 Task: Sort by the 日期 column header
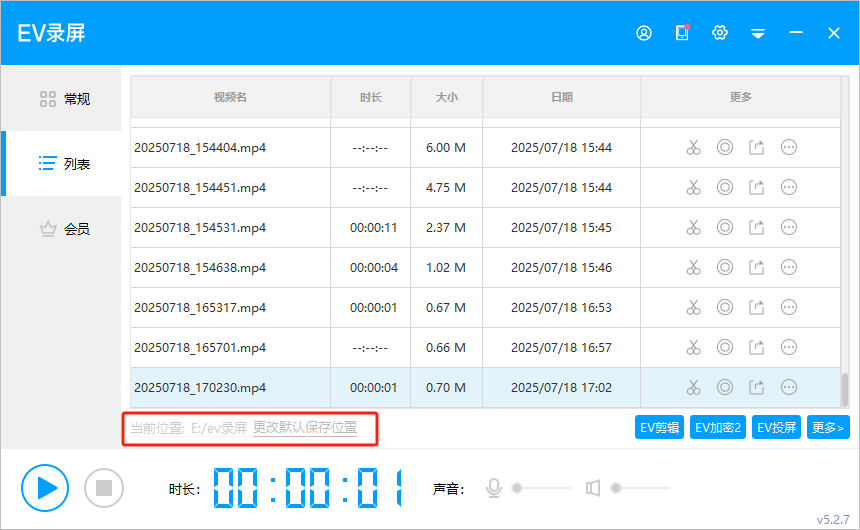562,97
